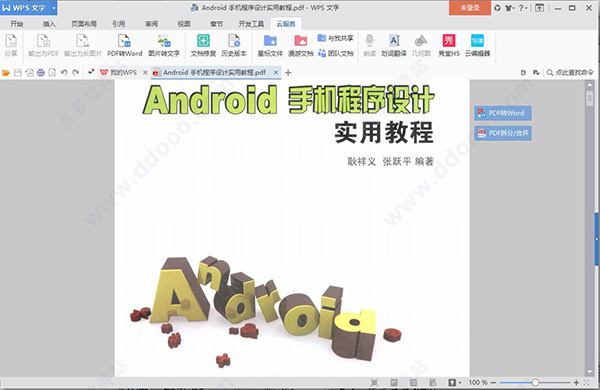
Task: Open 云编辑器 cloud editor
Action: coord(477,45)
